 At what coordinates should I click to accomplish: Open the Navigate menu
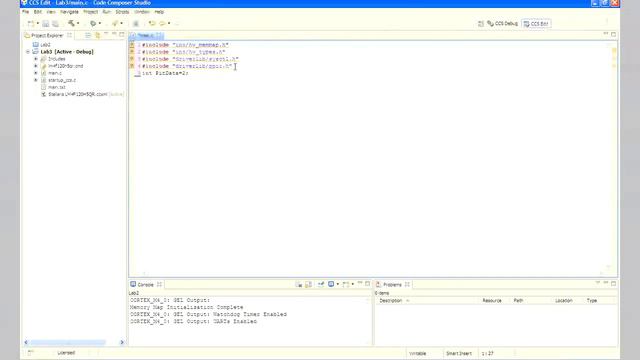(69, 12)
